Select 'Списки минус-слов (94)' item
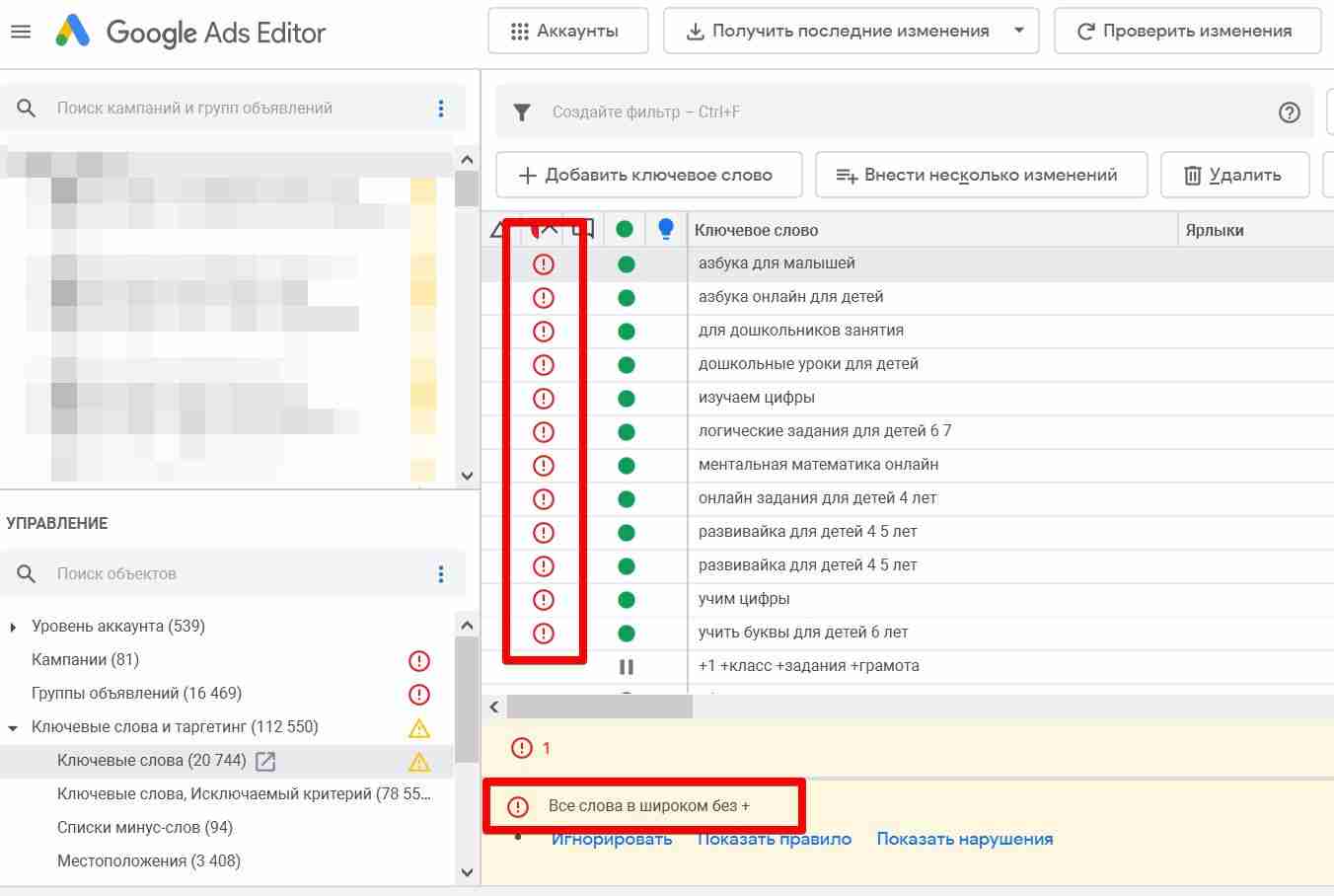 click(144, 828)
